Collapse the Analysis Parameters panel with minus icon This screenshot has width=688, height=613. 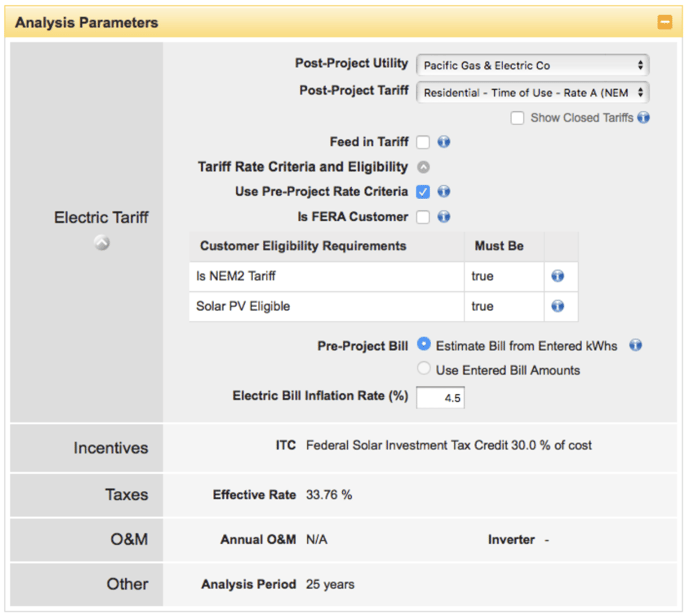[664, 22]
